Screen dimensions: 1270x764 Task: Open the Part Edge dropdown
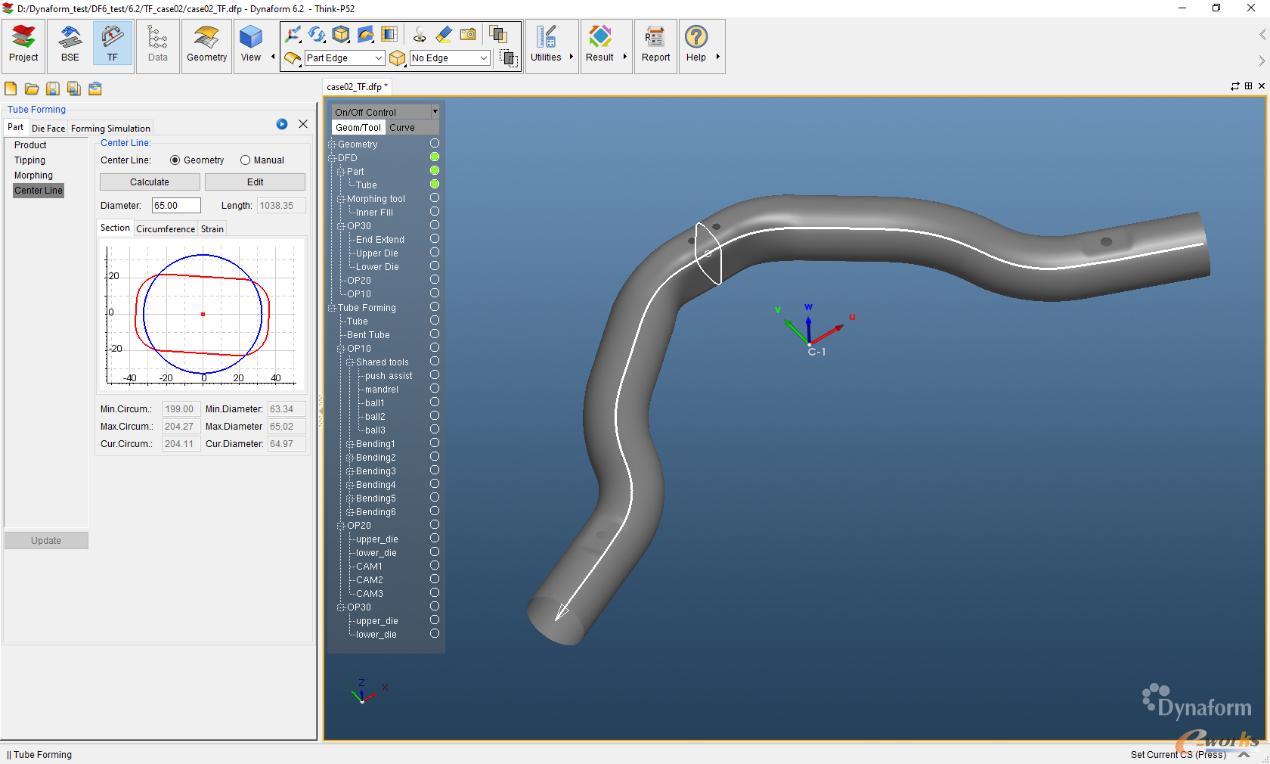[x=344, y=58]
